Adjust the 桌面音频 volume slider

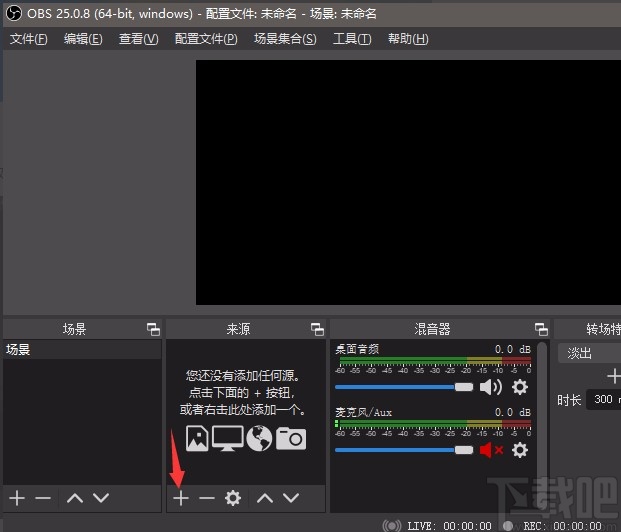[404, 387]
